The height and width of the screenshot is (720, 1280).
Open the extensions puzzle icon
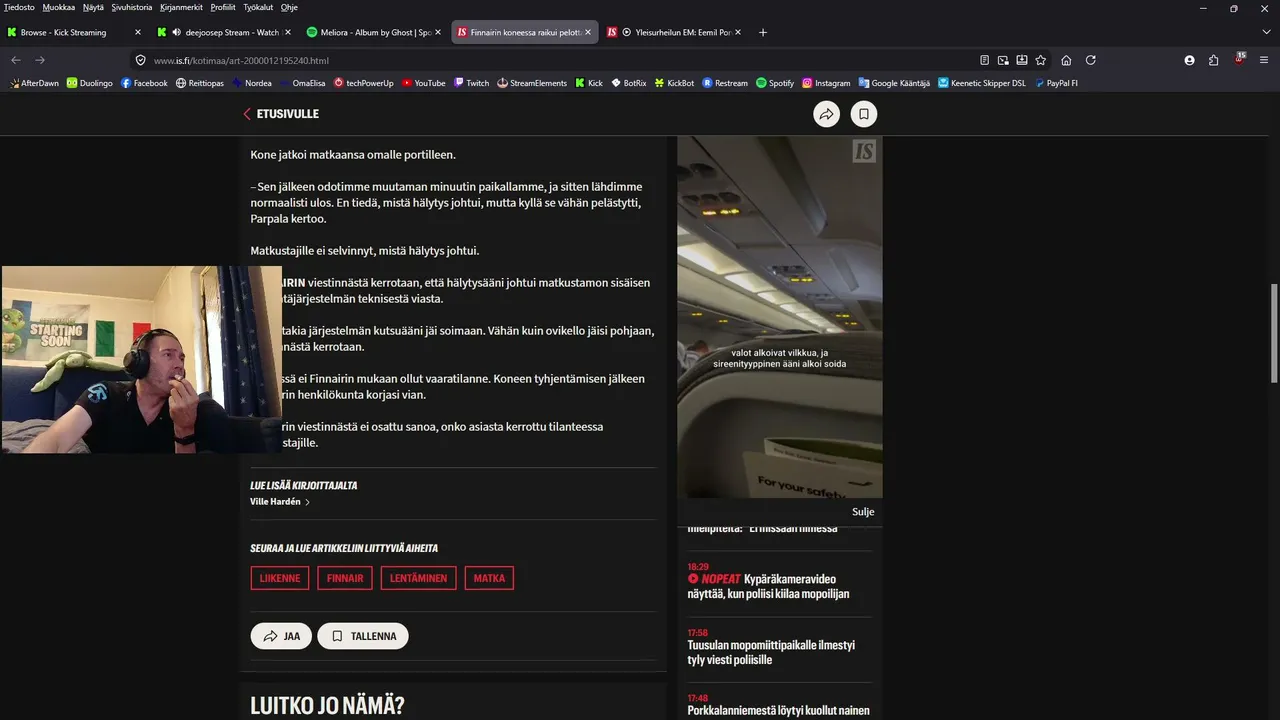click(1214, 60)
